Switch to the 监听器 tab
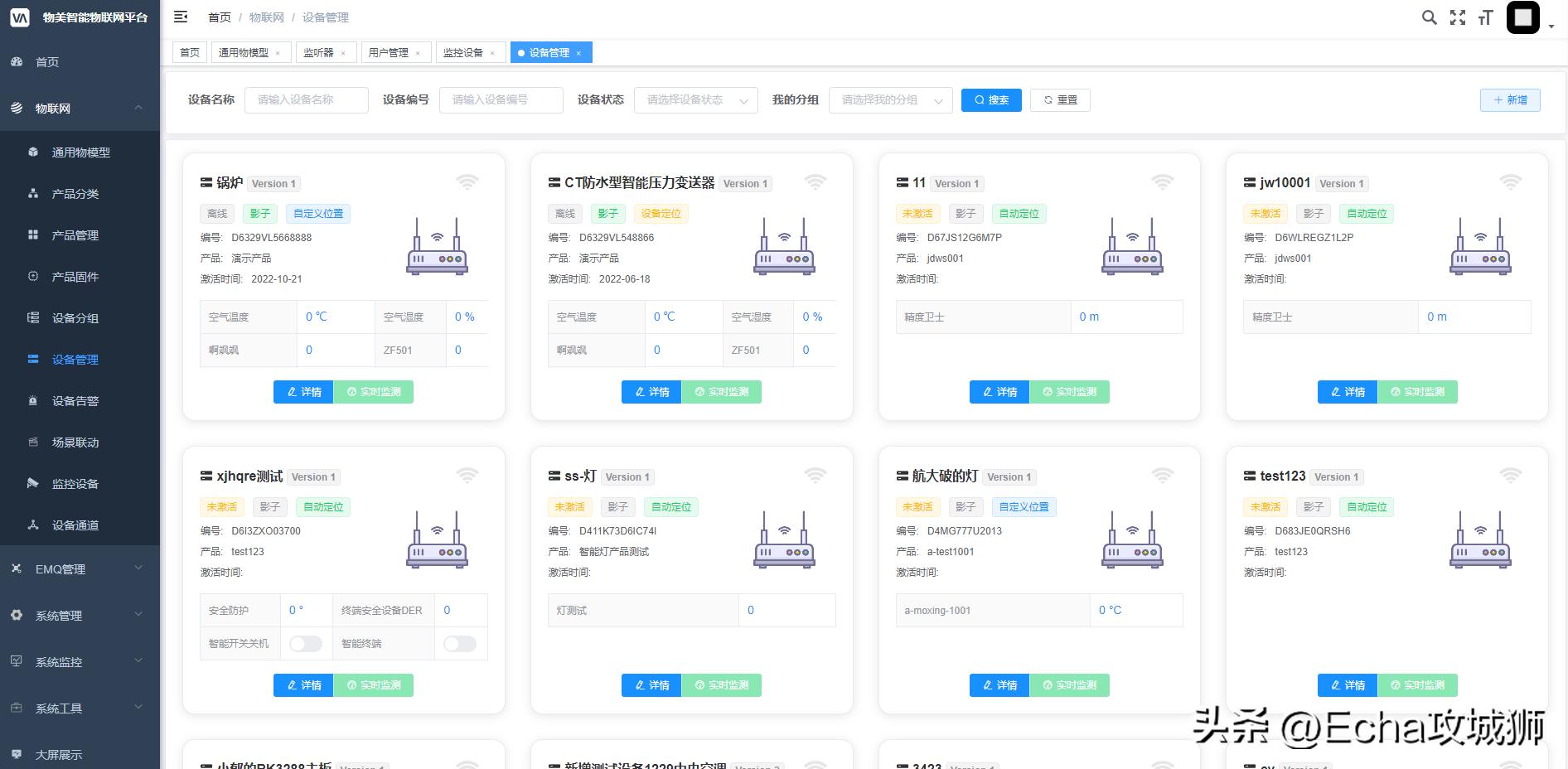The image size is (1568, 769). pyautogui.click(x=320, y=51)
